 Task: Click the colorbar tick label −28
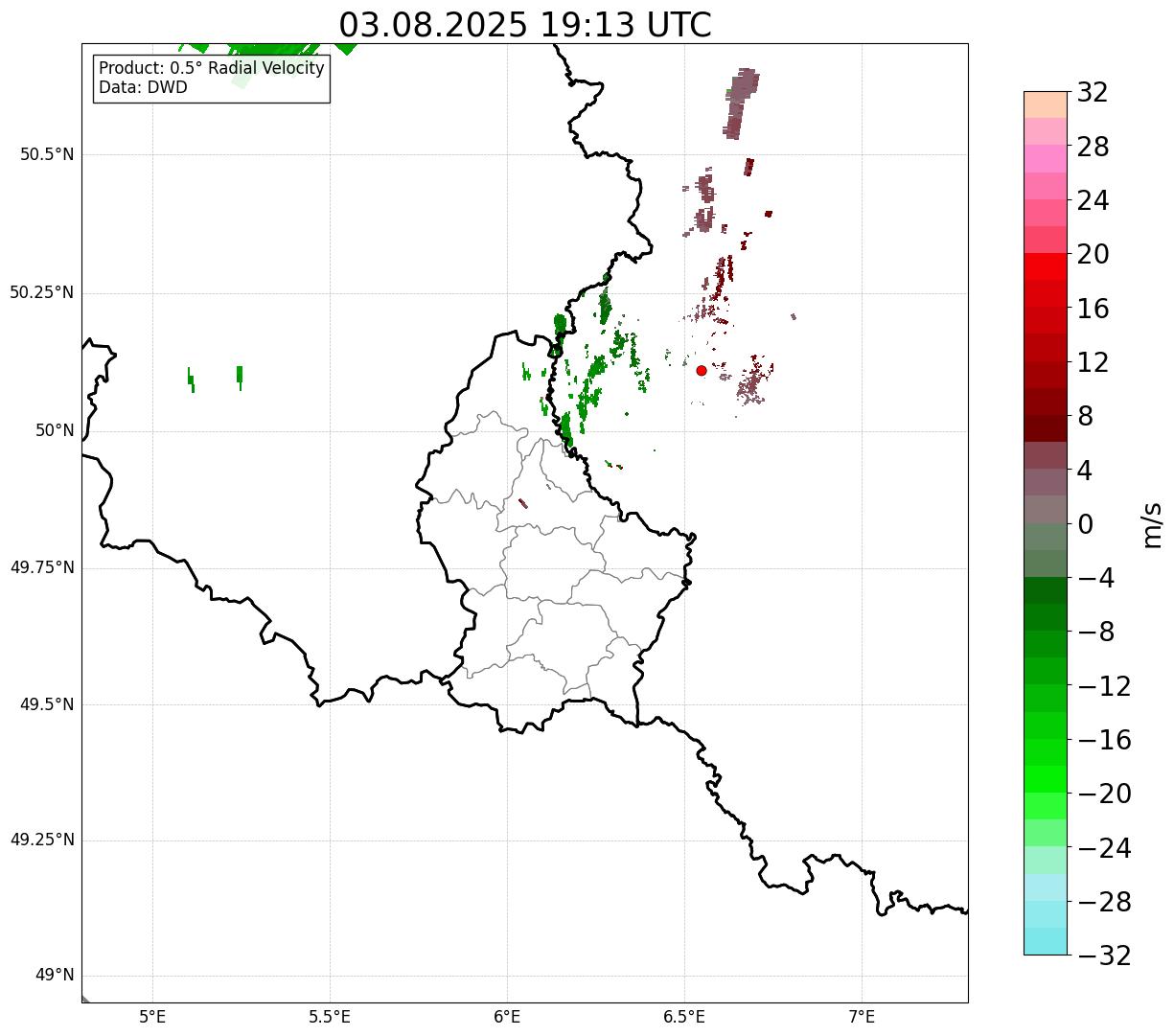1104,902
